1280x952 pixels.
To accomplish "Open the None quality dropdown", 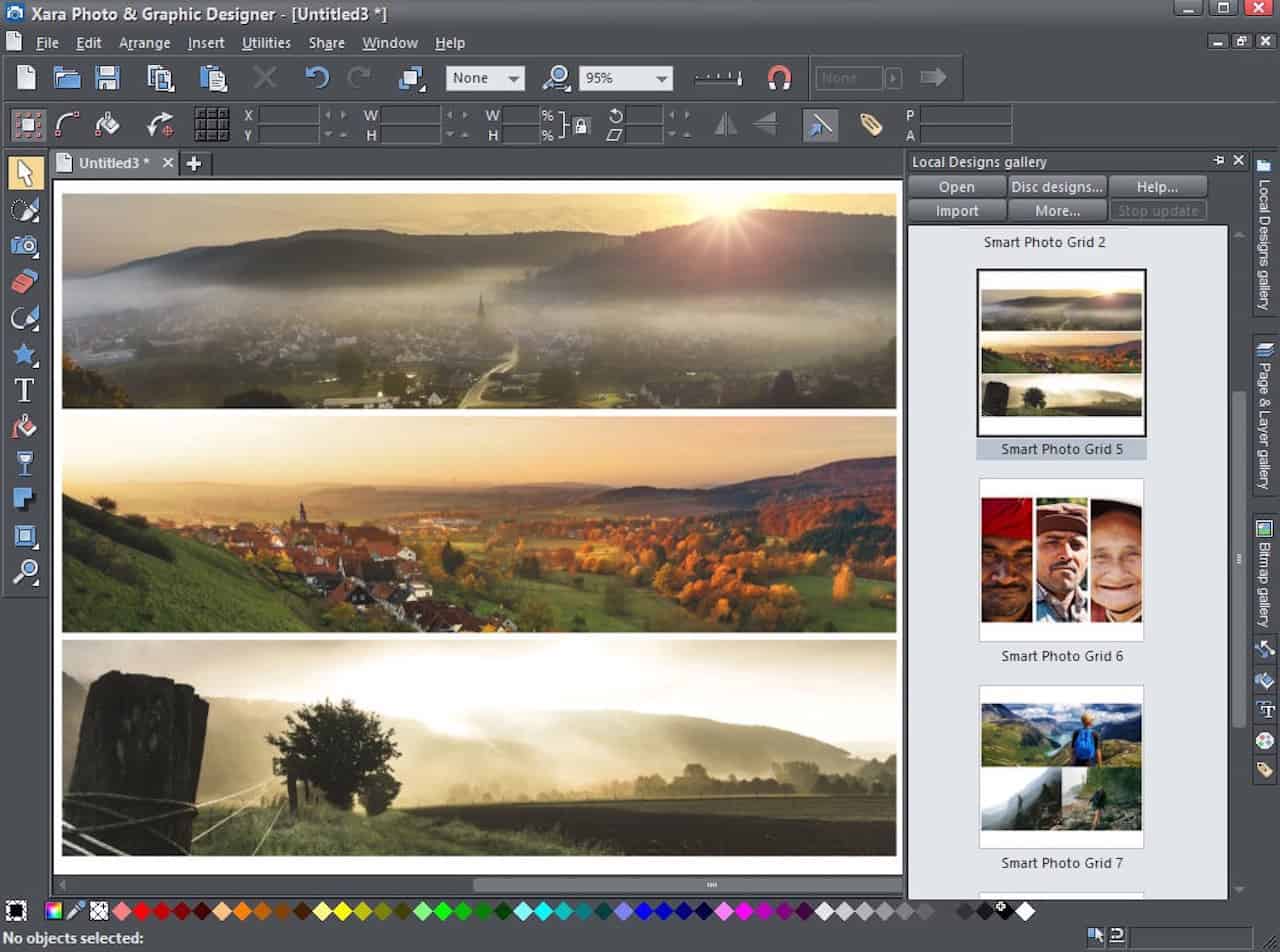I will 485,78.
